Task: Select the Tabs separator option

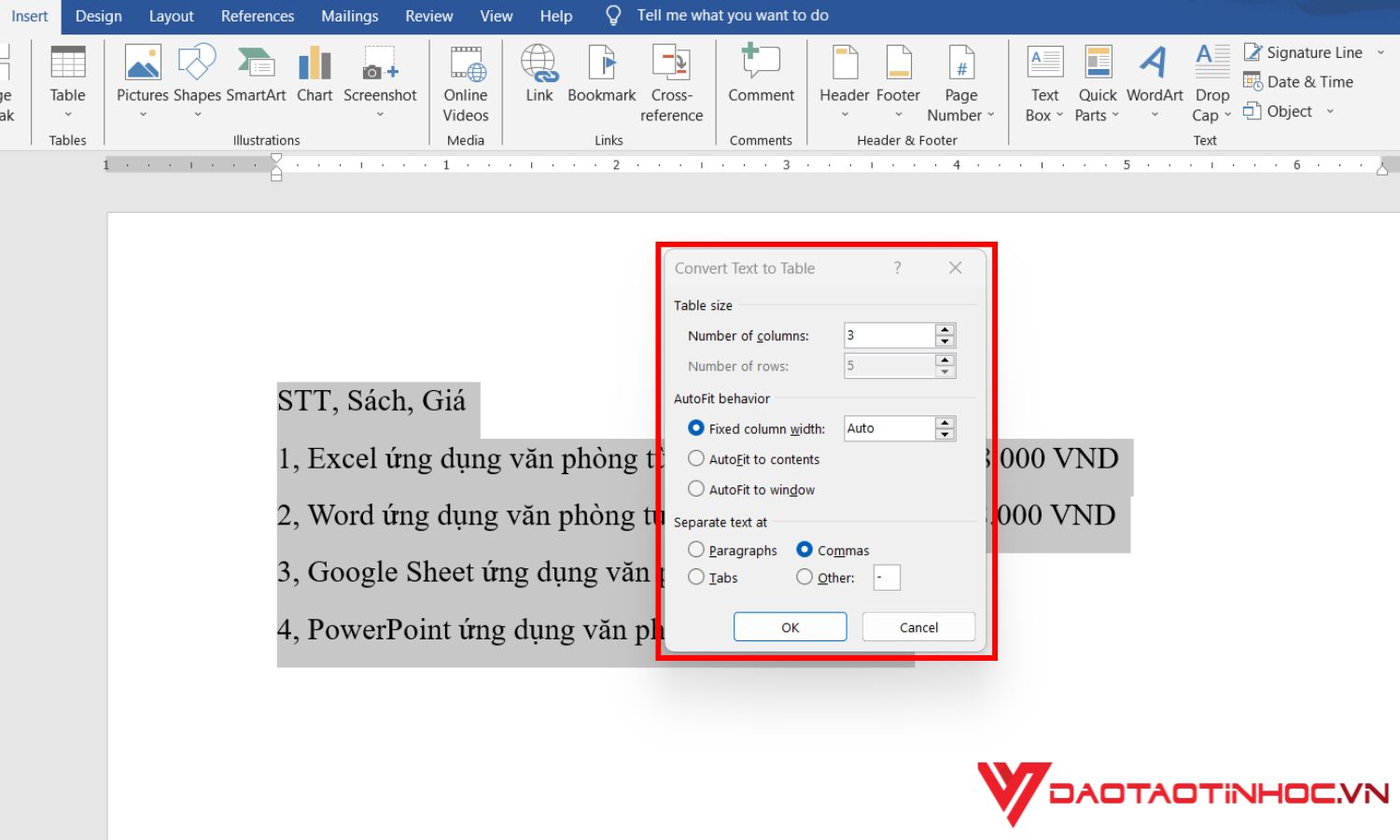Action: click(695, 577)
